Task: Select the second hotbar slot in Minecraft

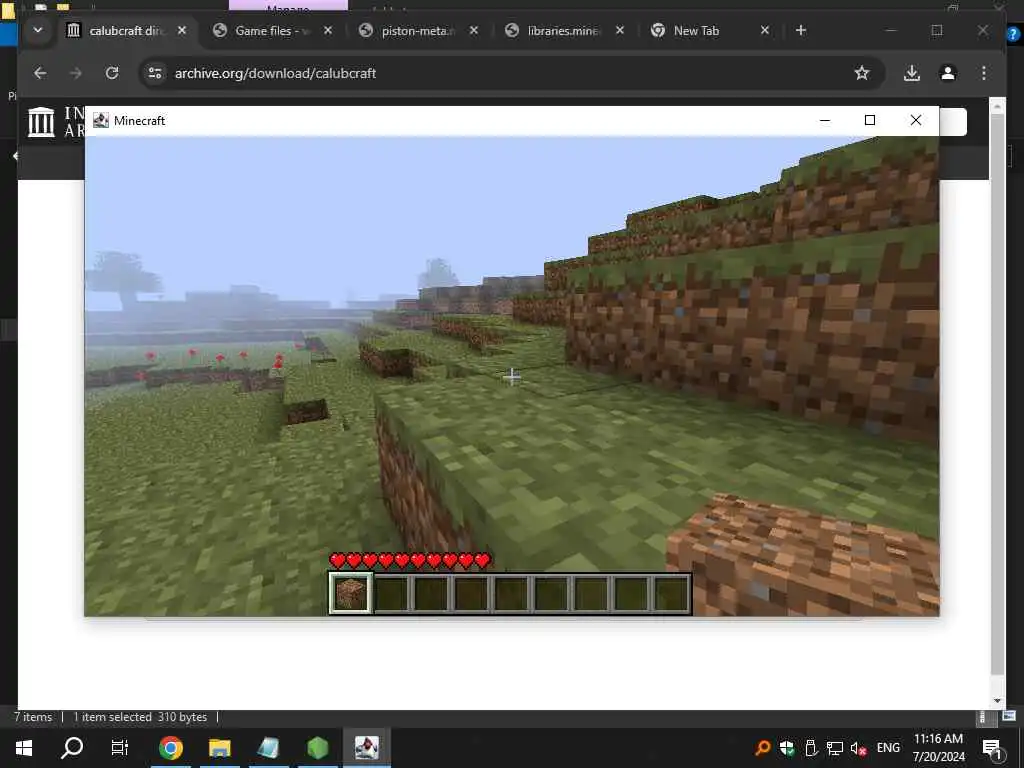Action: pyautogui.click(x=392, y=593)
